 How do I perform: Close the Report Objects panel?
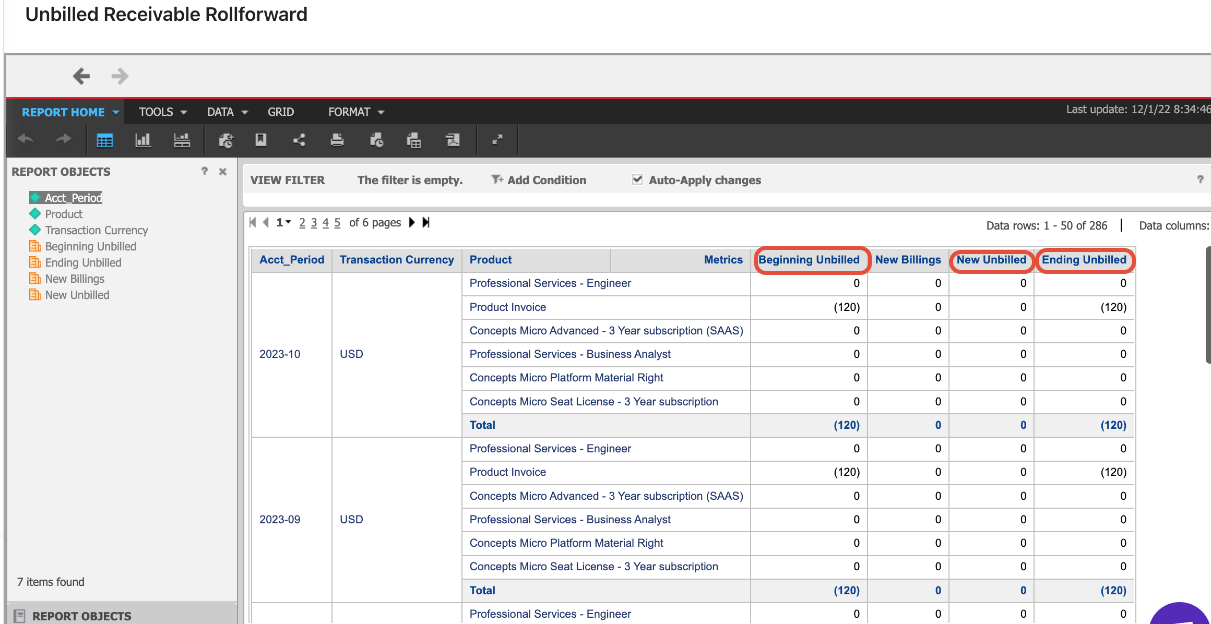coord(223,172)
